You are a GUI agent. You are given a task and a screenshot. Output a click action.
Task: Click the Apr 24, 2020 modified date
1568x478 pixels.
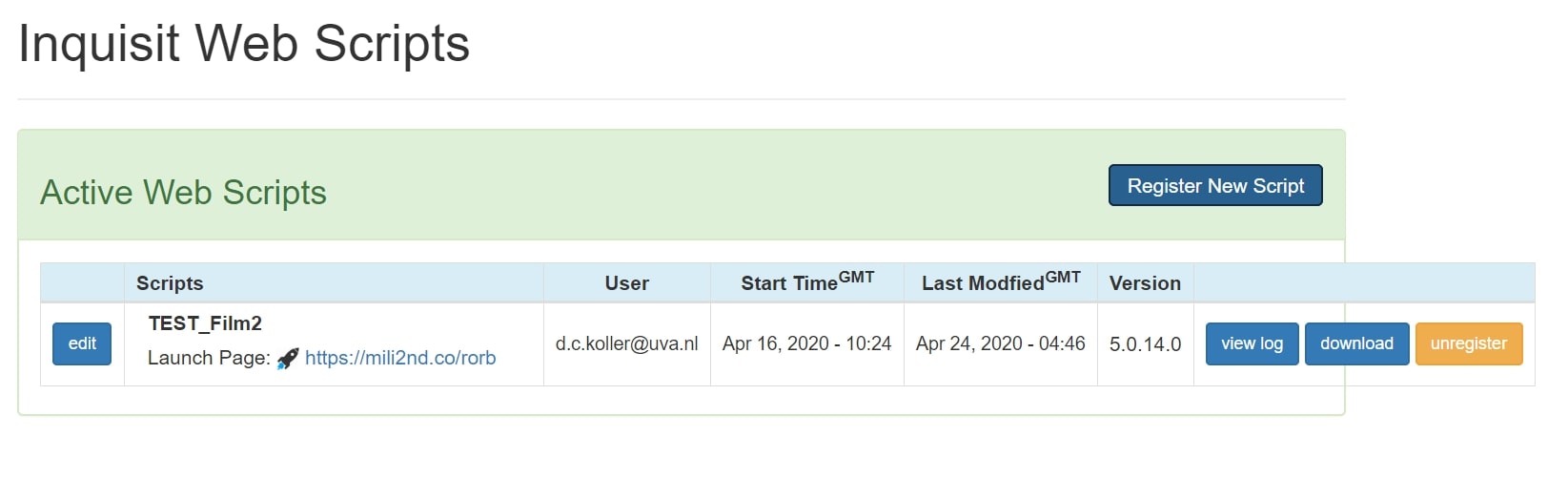[1000, 343]
